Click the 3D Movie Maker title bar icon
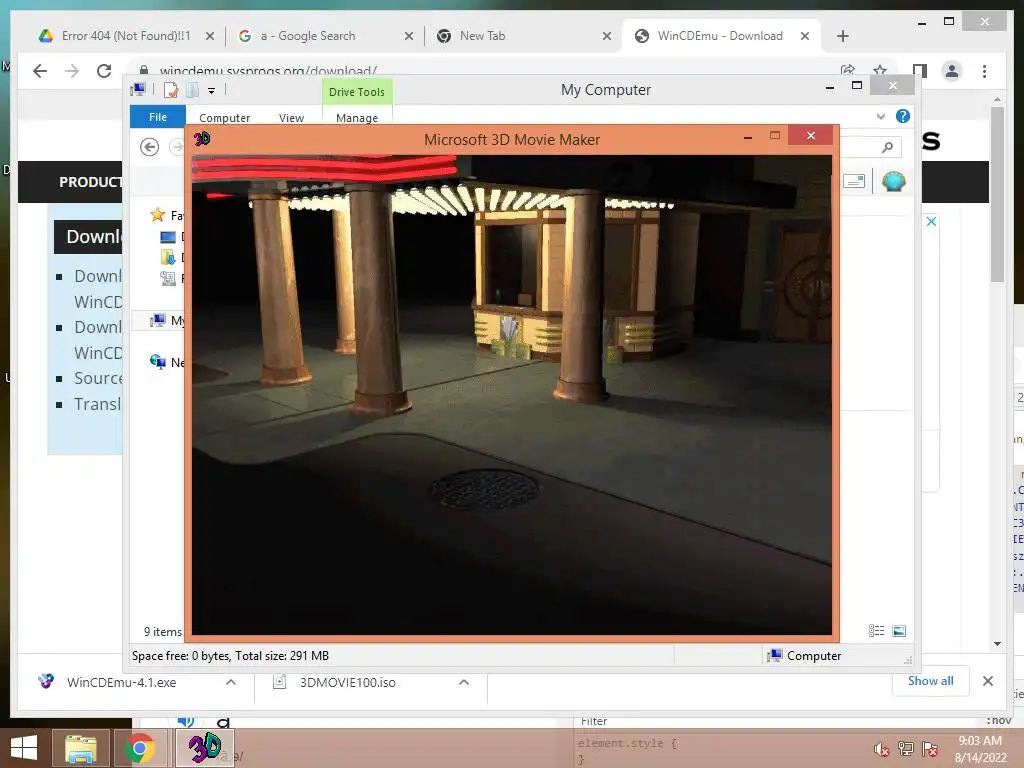This screenshot has width=1024, height=768. [202, 138]
